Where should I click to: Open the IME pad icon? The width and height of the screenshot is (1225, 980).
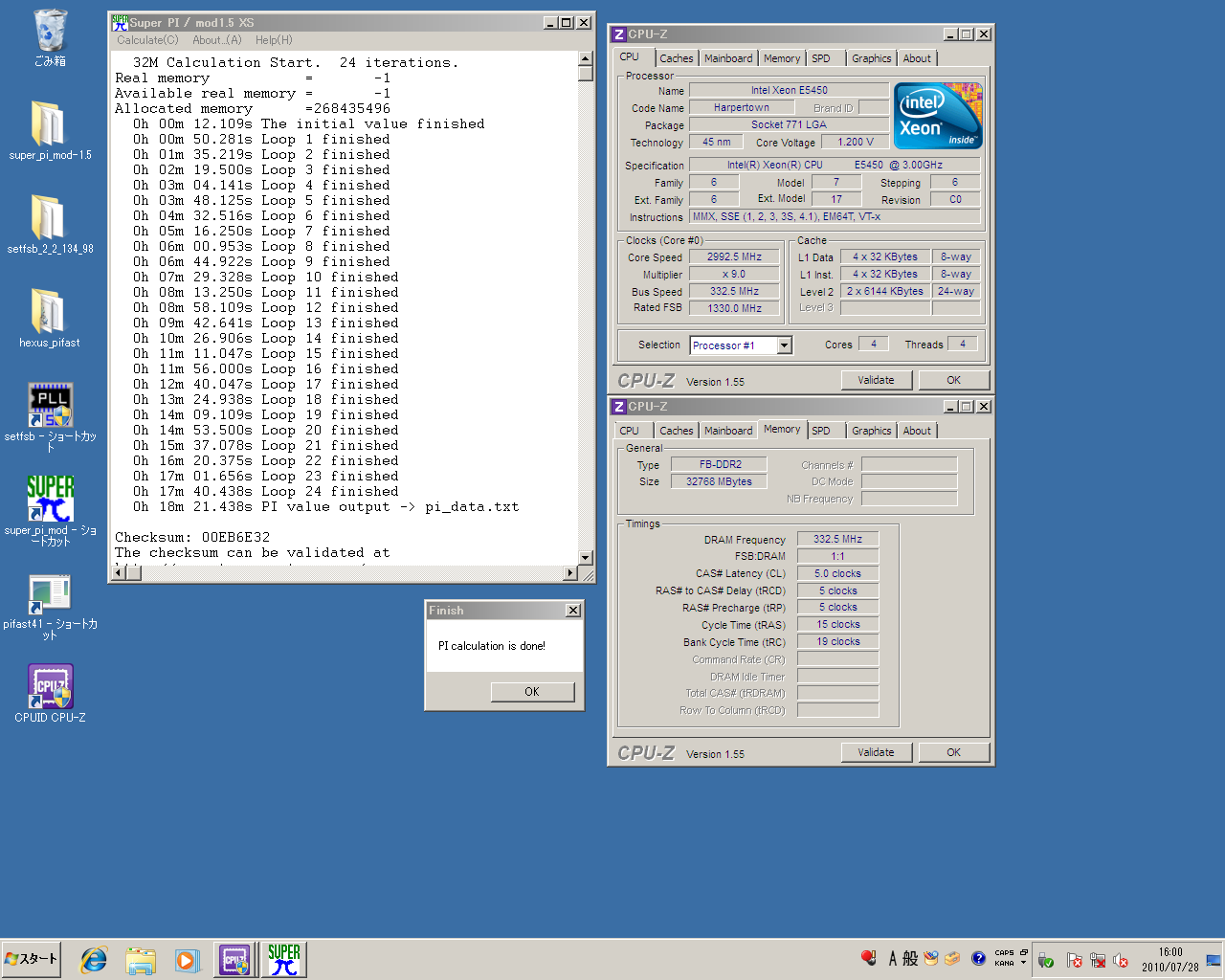pos(931,958)
